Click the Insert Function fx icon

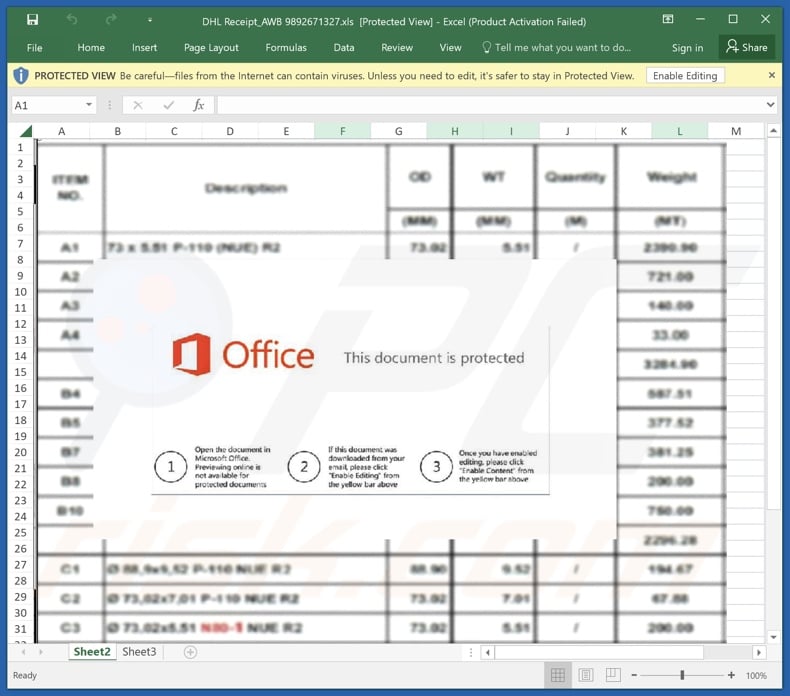click(199, 105)
